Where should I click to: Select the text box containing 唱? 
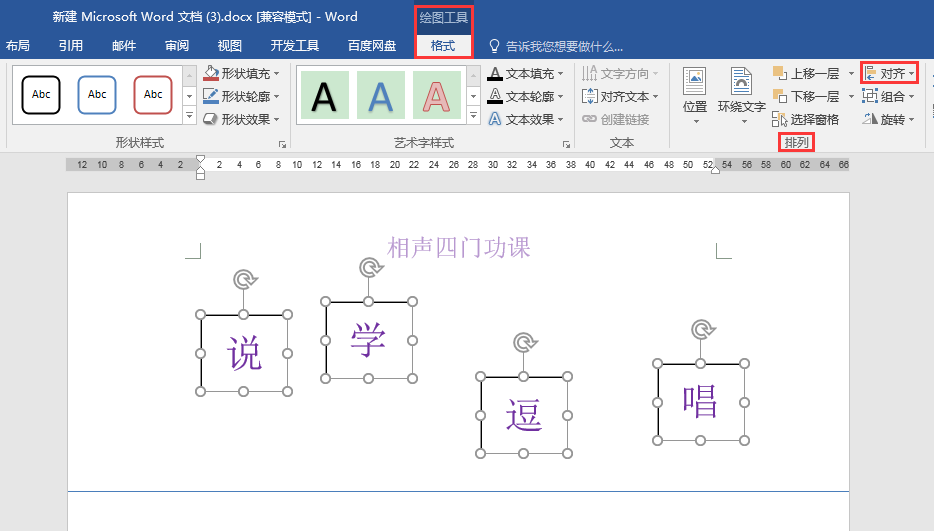(x=700, y=402)
